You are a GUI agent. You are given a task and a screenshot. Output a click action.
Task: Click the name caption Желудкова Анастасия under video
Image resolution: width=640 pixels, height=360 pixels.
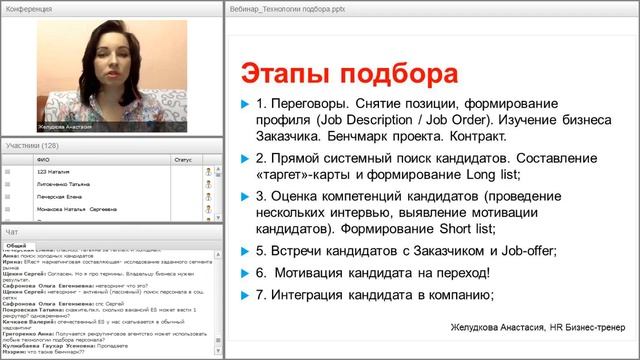65,127
